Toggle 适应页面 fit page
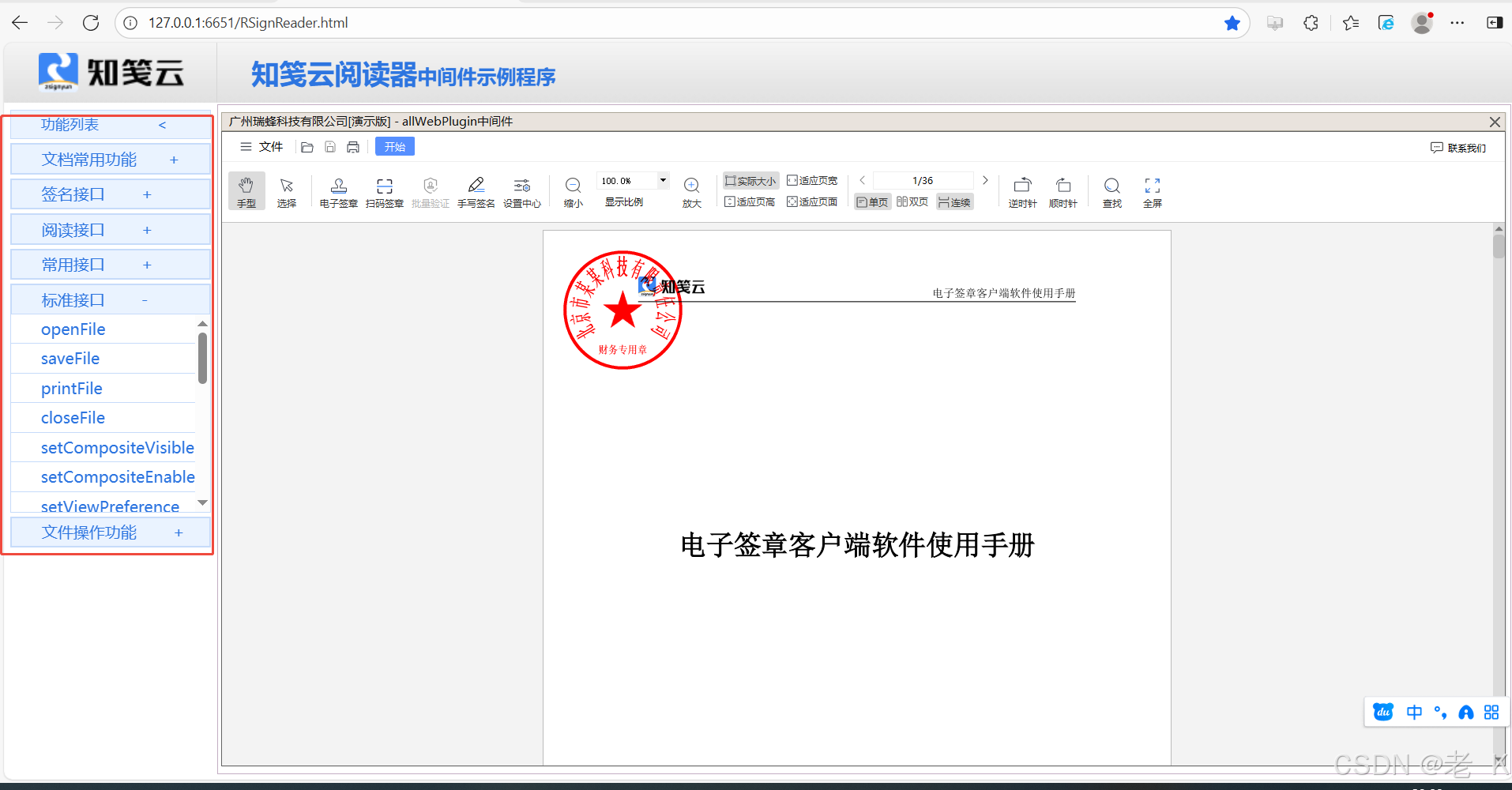The height and width of the screenshot is (790, 1512). pyautogui.click(x=812, y=202)
